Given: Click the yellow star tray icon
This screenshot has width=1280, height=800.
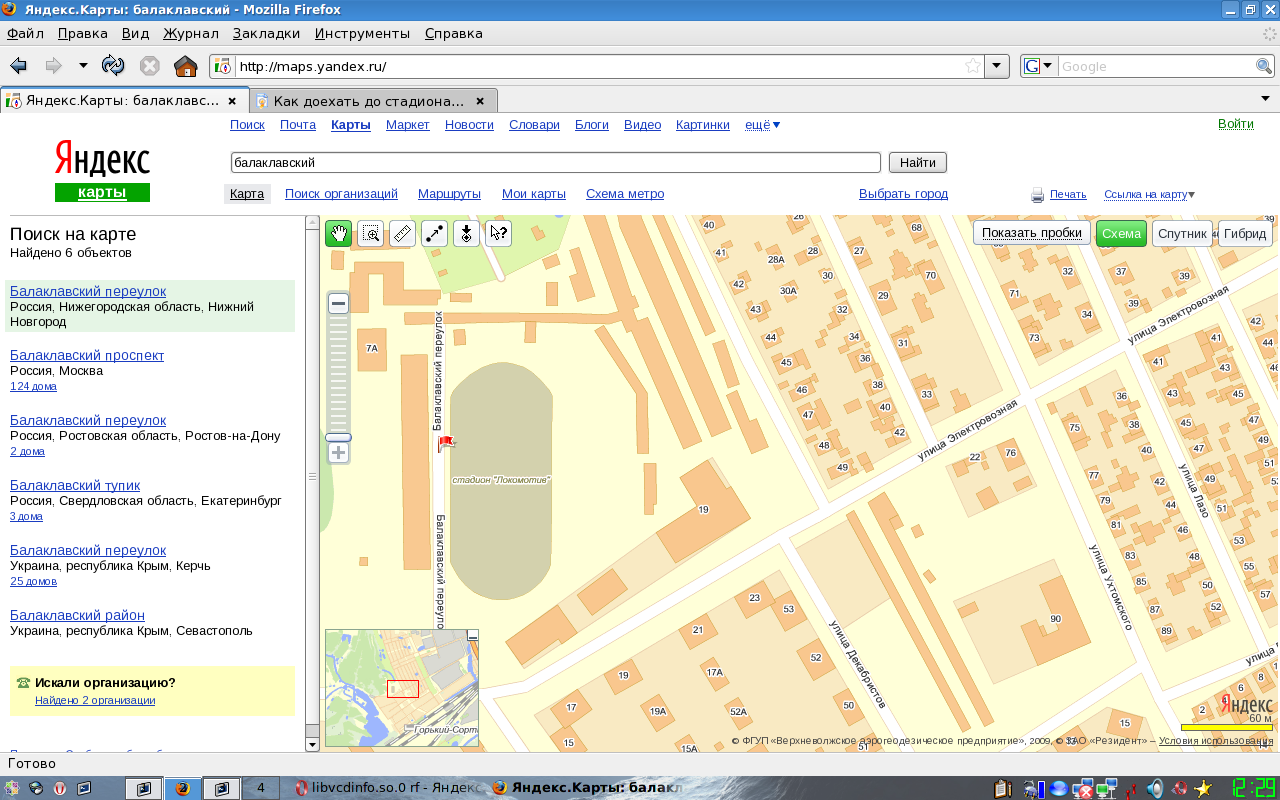Looking at the screenshot, I should pos(1204,788).
